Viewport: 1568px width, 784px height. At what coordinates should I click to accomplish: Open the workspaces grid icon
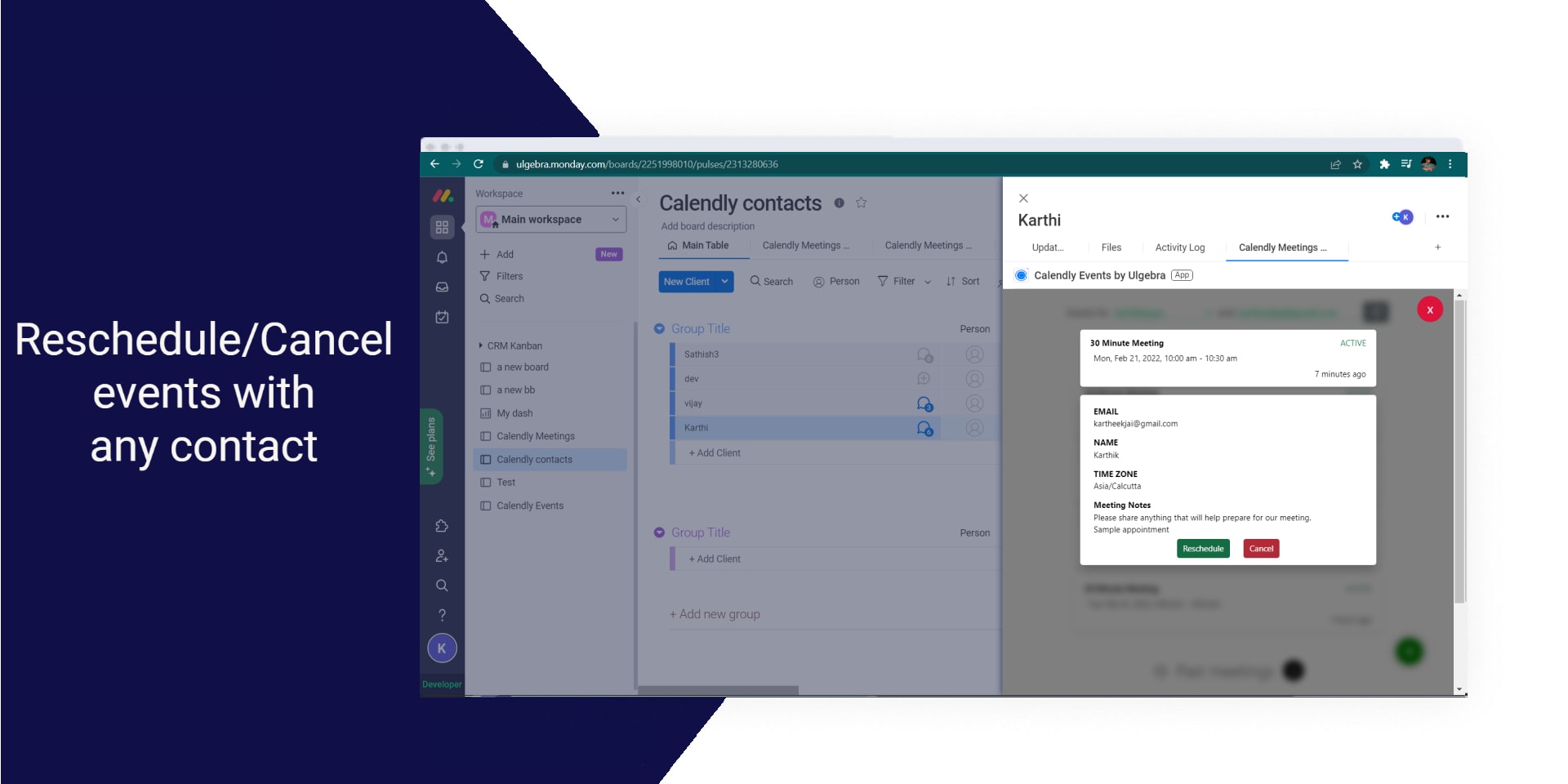442,227
